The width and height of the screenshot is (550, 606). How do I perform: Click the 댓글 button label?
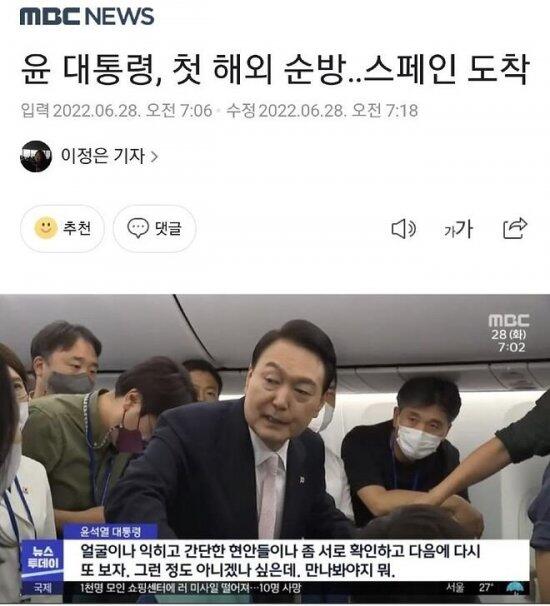click(168, 228)
